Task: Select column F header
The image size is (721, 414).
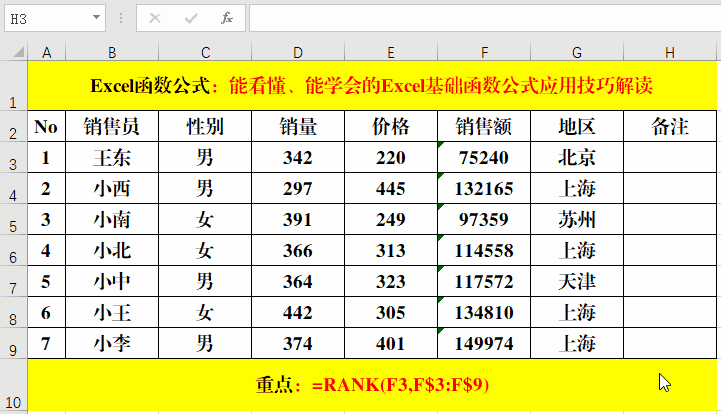Action: (484, 52)
